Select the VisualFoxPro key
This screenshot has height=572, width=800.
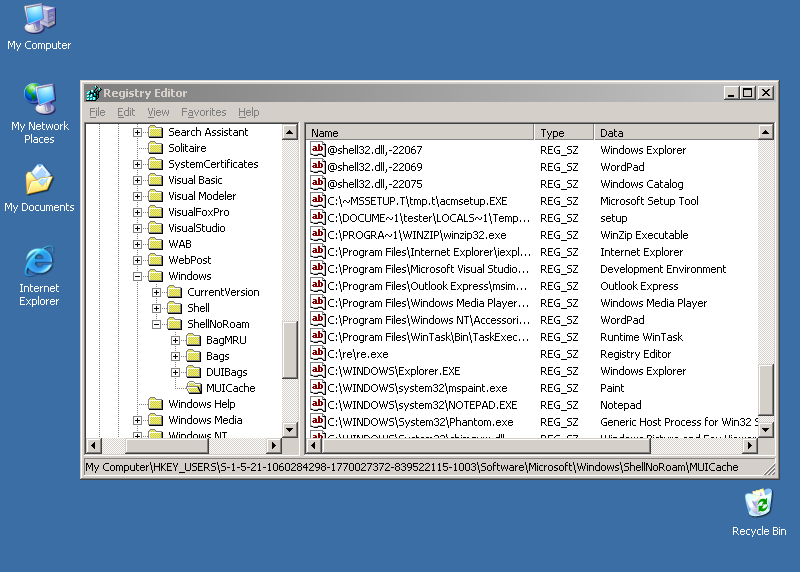pyautogui.click(x=198, y=212)
